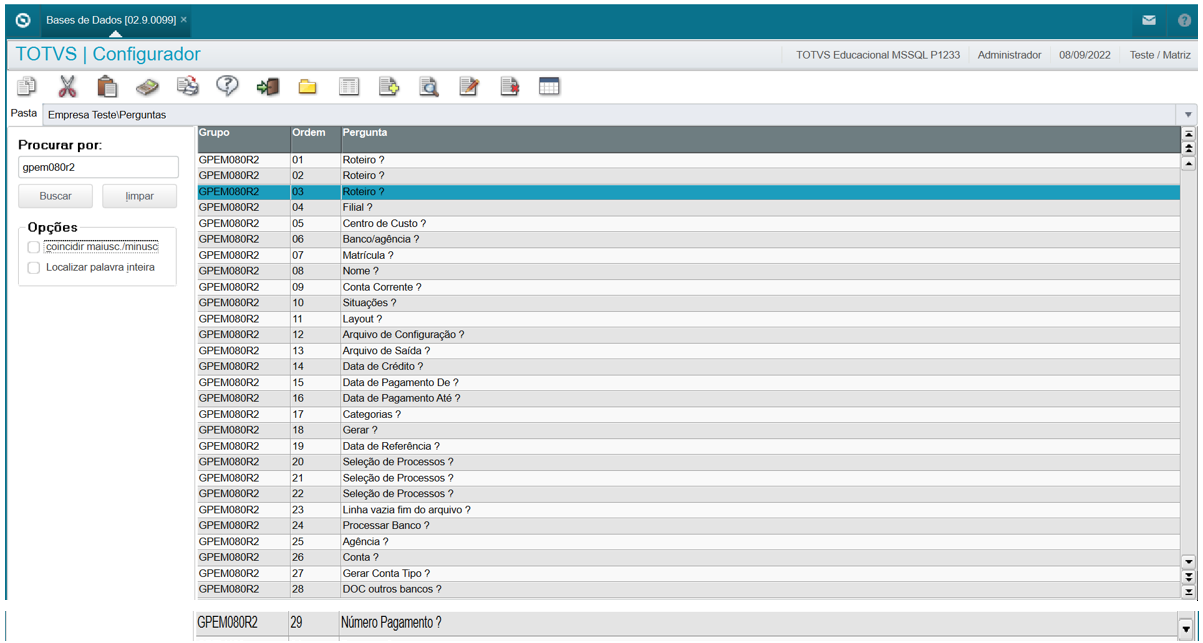The width and height of the screenshot is (1203, 643).
Task: Select the Categorias ? row
Action: click(x=688, y=414)
